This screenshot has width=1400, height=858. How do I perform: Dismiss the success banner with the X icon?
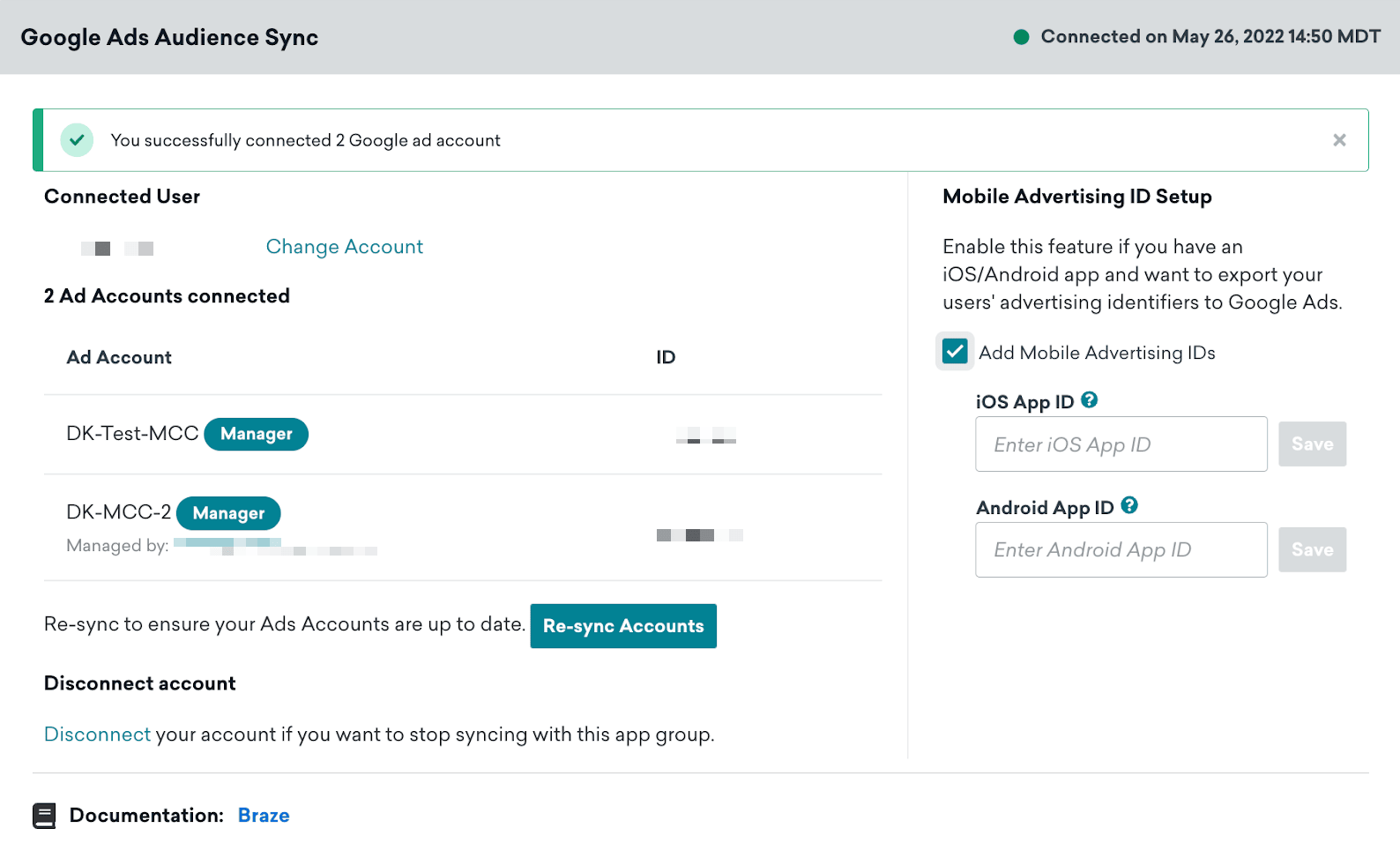(1339, 140)
